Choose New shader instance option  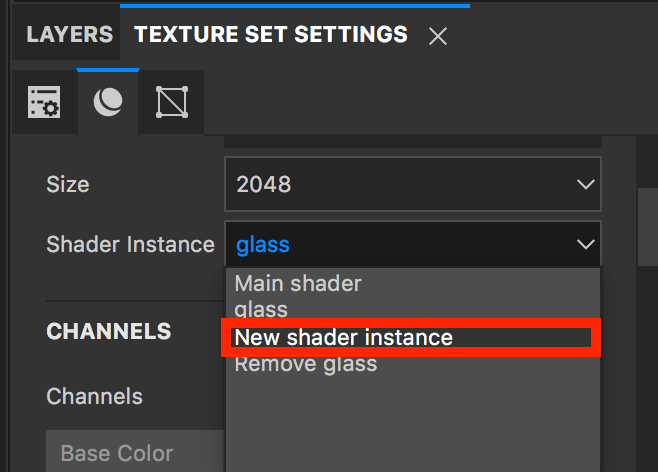click(x=343, y=337)
